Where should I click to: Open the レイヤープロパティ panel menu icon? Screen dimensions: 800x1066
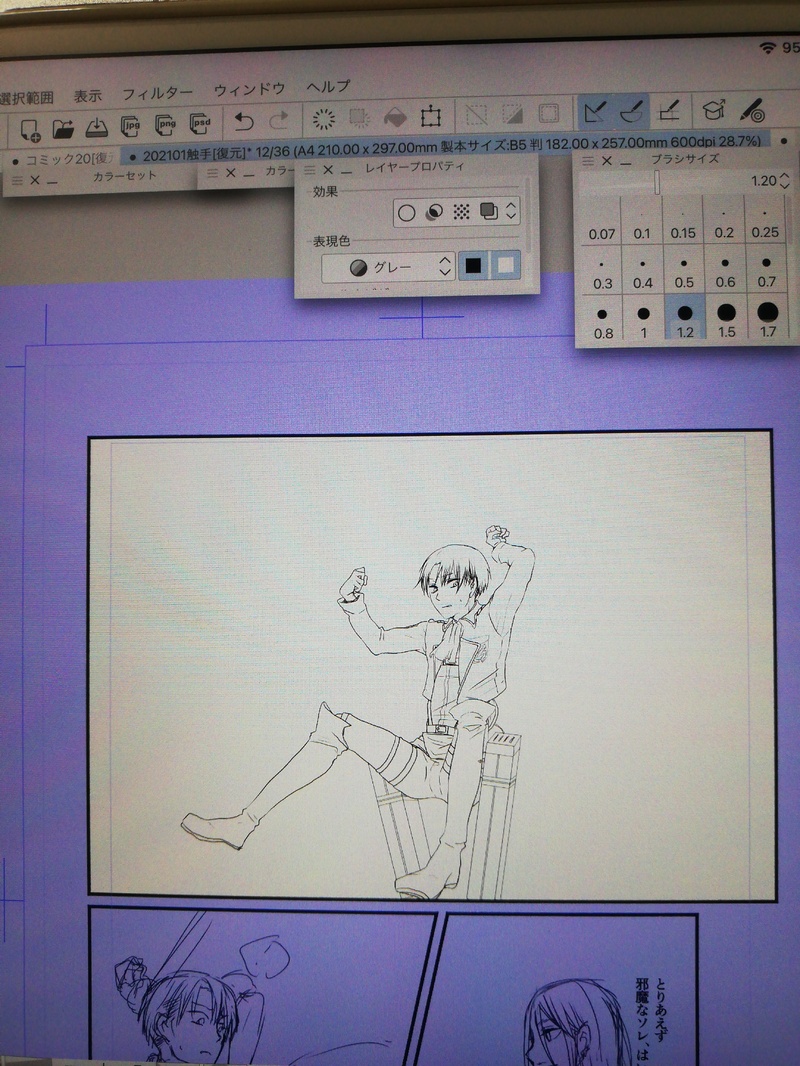310,170
